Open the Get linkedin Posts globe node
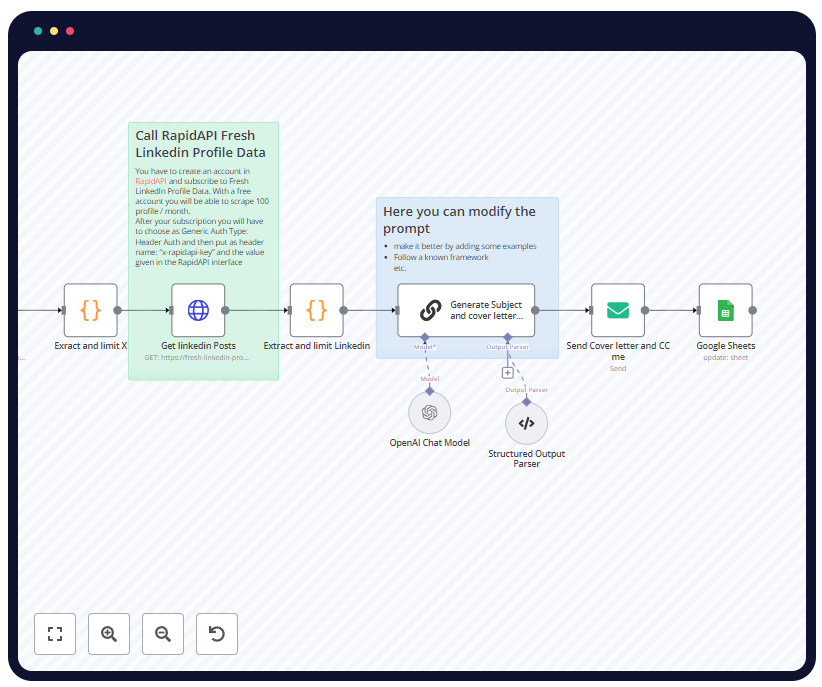This screenshot has height=687, width=822. coord(198,310)
